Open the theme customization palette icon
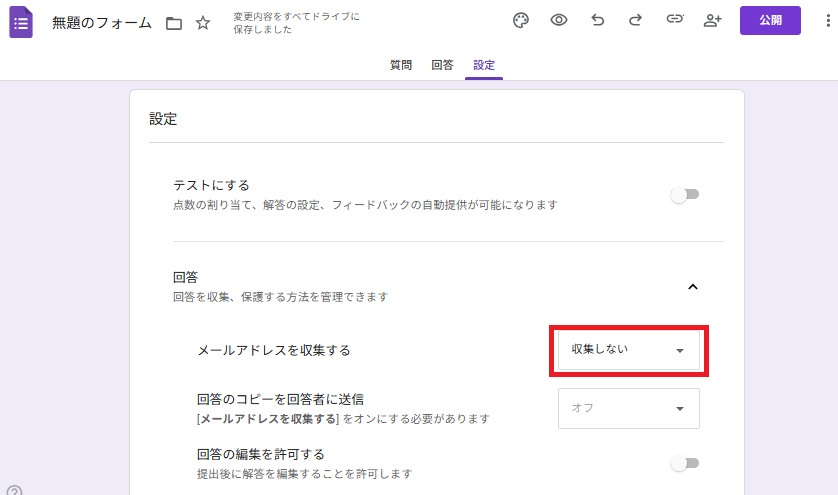The height and width of the screenshot is (495, 838). [x=521, y=20]
